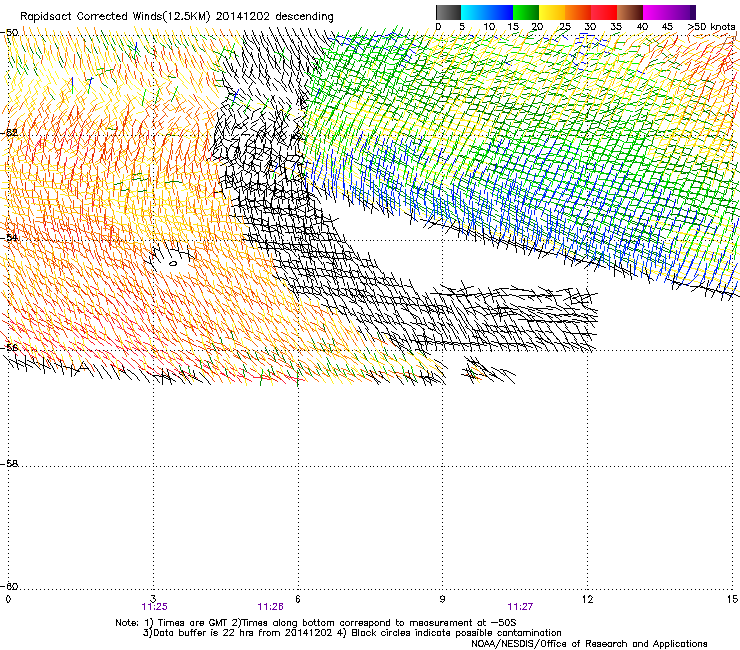Click the '>50 knots' legend label

click(x=711, y=27)
